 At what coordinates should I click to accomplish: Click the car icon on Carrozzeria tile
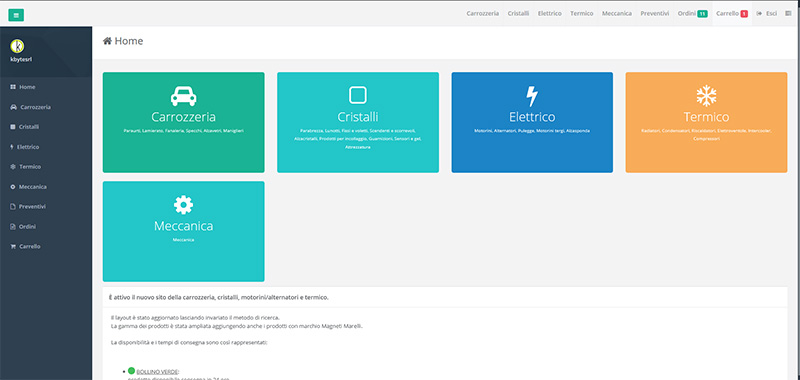point(184,96)
